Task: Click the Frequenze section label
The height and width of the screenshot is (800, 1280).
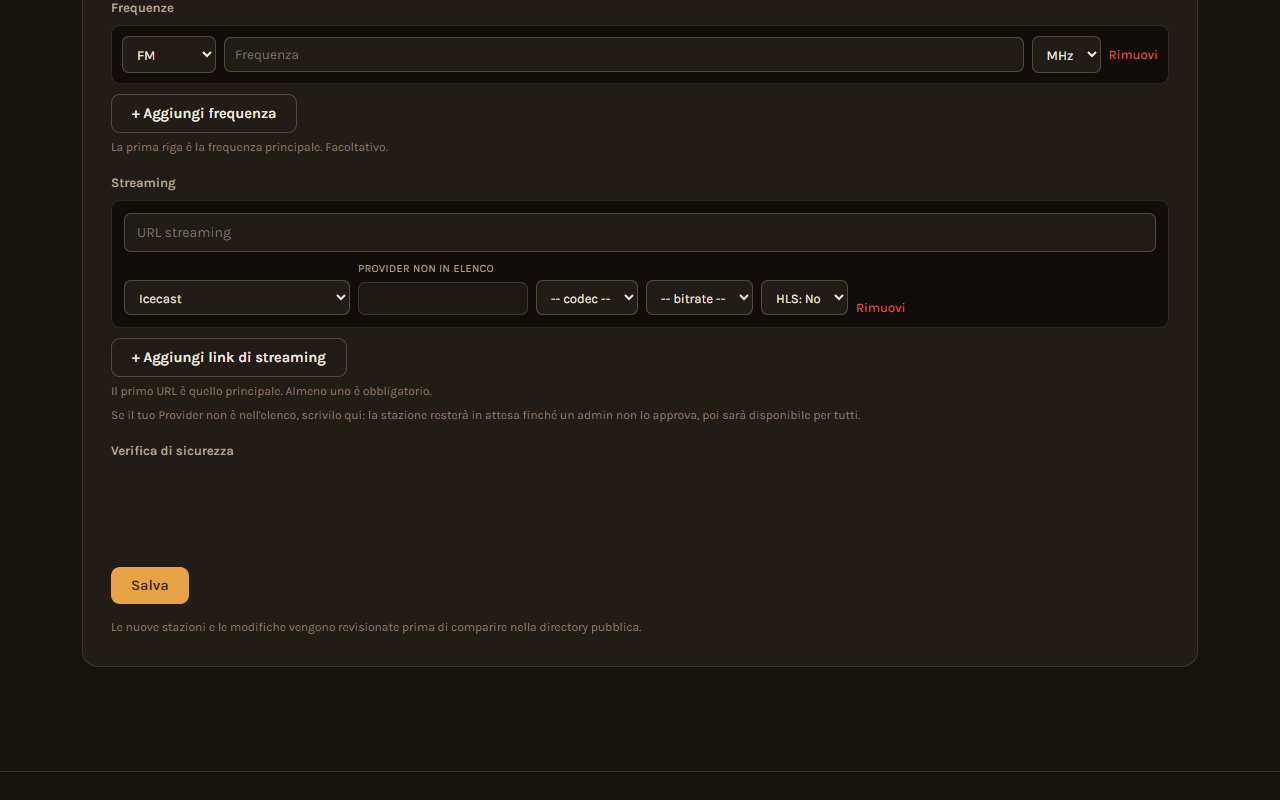Action: coord(142,8)
